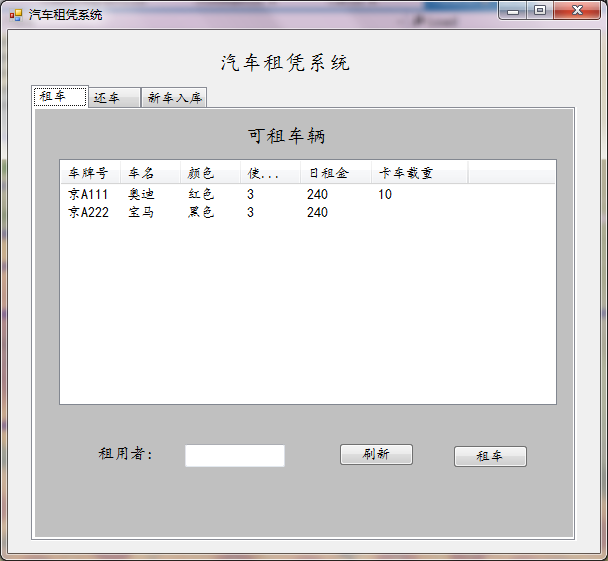Click the 卡车载重 column header

(x=420, y=173)
